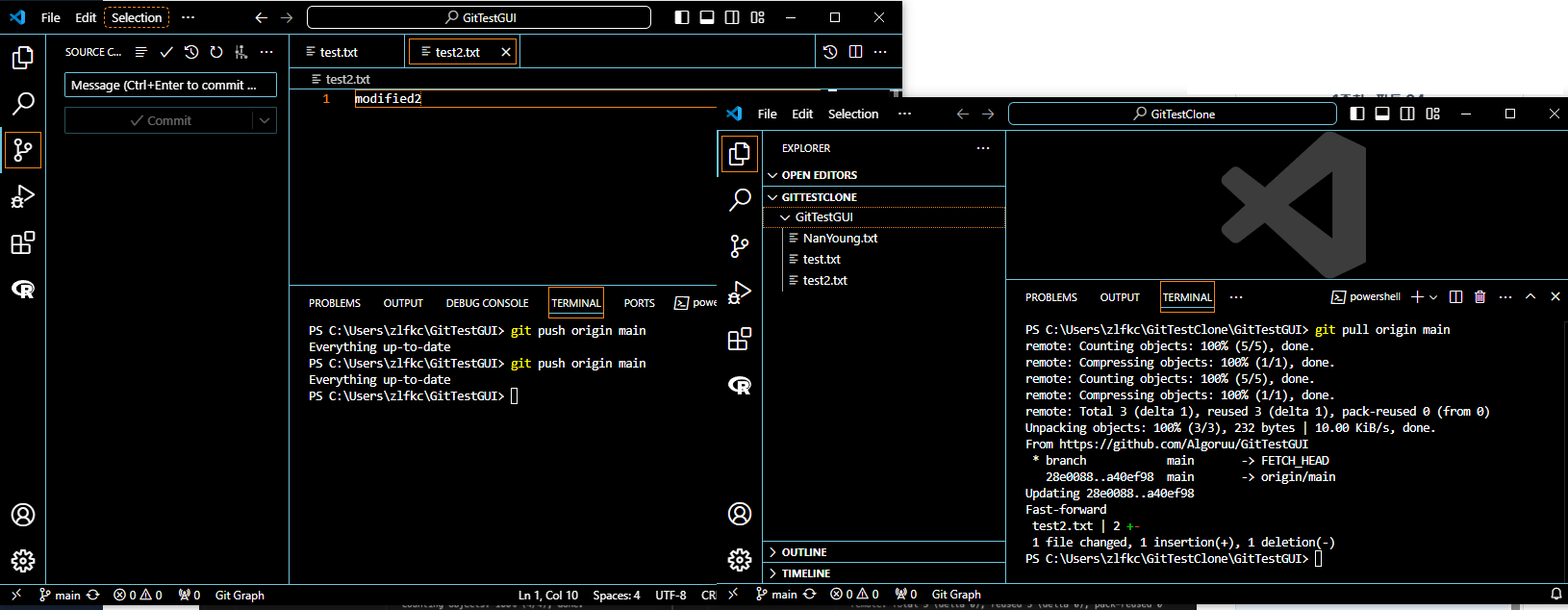The height and width of the screenshot is (610, 1568).
Task: Toggle primary sidebar in GitTestGUI title bar
Action: 682,17
